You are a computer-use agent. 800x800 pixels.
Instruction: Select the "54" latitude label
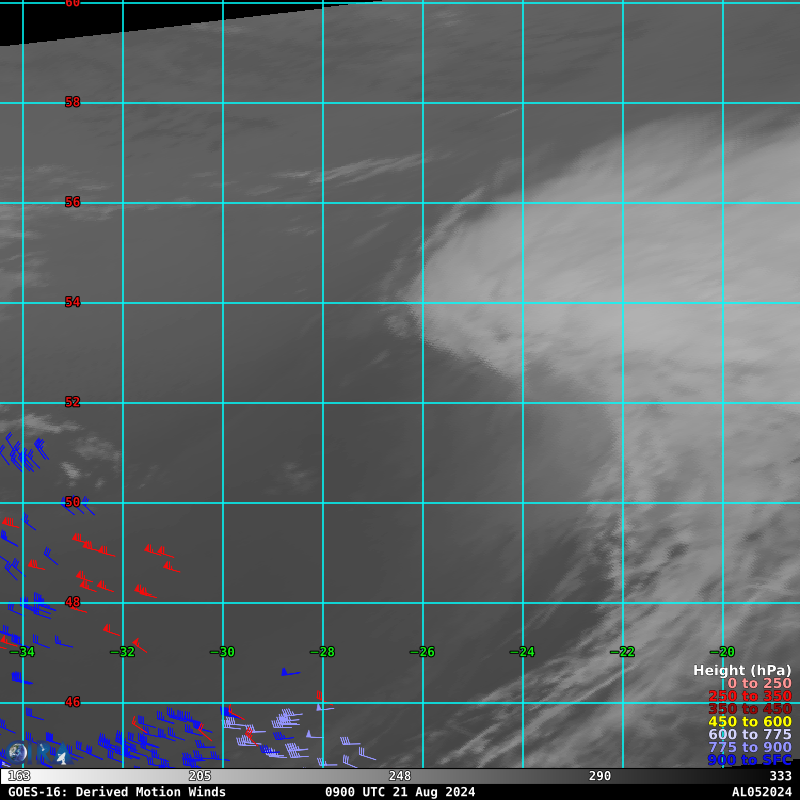pos(72,302)
